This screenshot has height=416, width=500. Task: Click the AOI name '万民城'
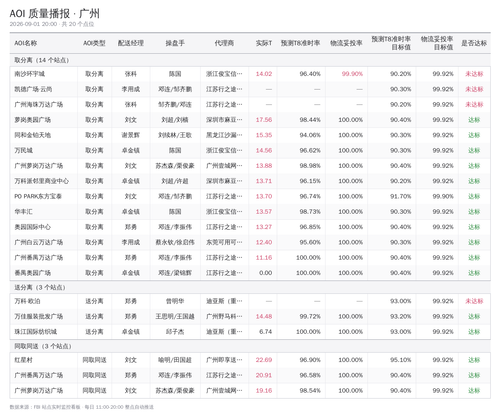[23, 151]
